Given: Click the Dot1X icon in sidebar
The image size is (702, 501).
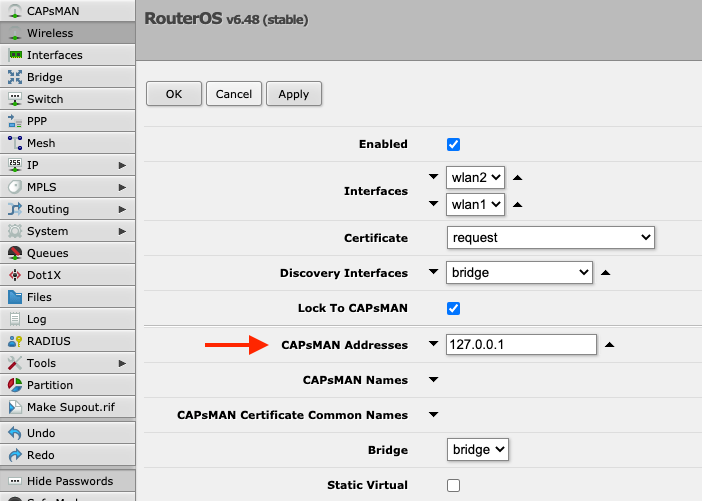Looking at the screenshot, I should click(x=15, y=275).
